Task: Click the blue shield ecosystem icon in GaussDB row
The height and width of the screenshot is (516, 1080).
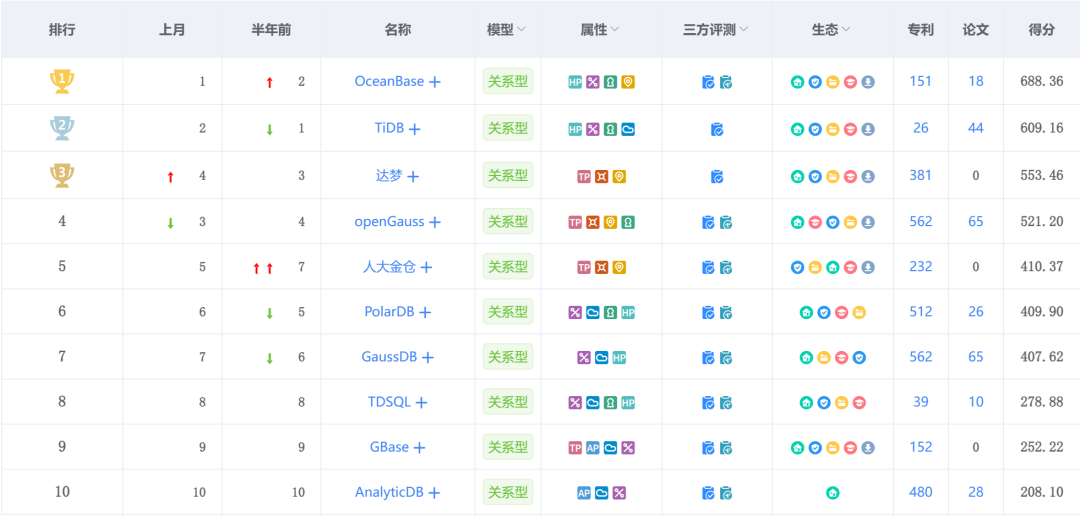Action: [859, 358]
